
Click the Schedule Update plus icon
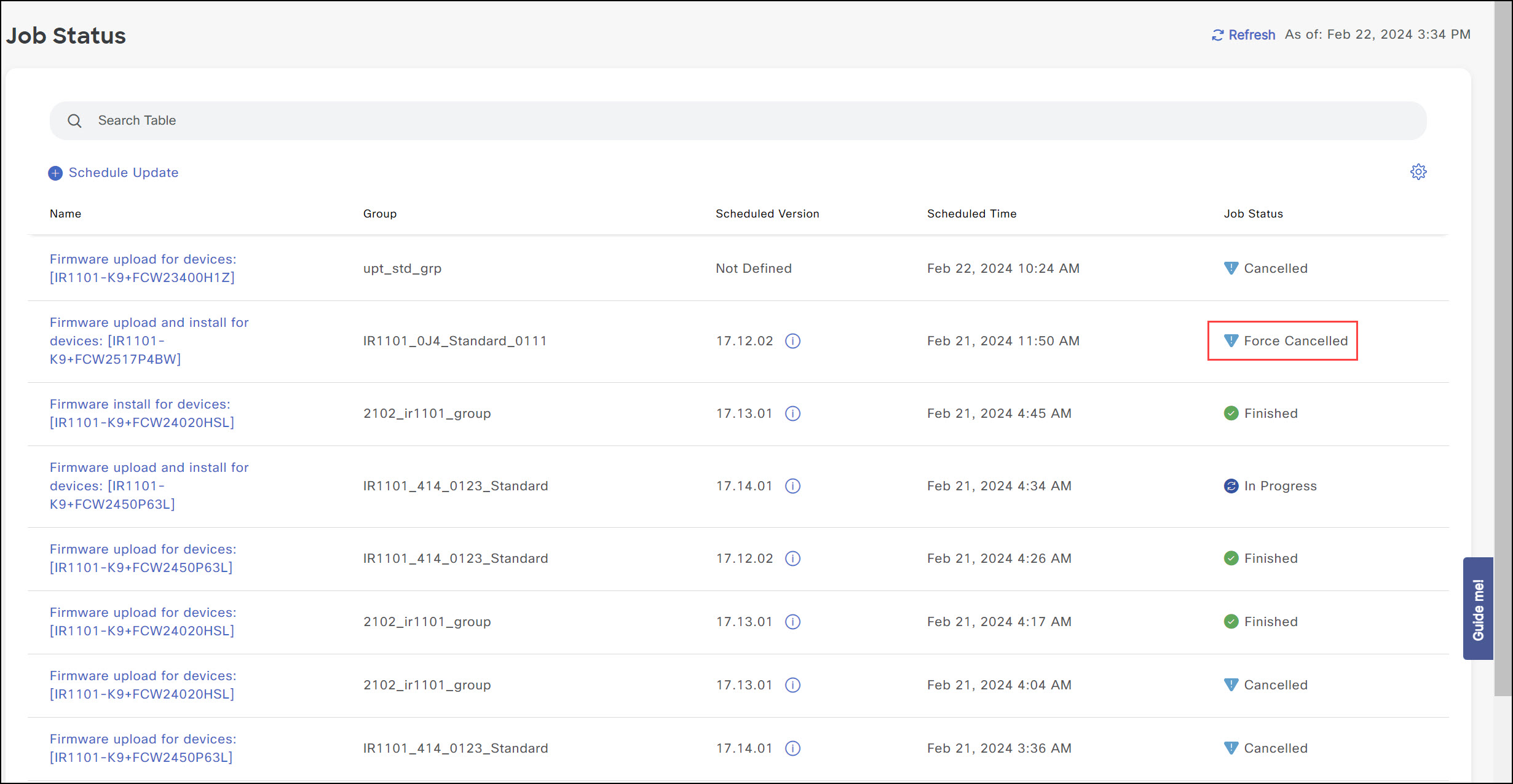[x=55, y=173]
